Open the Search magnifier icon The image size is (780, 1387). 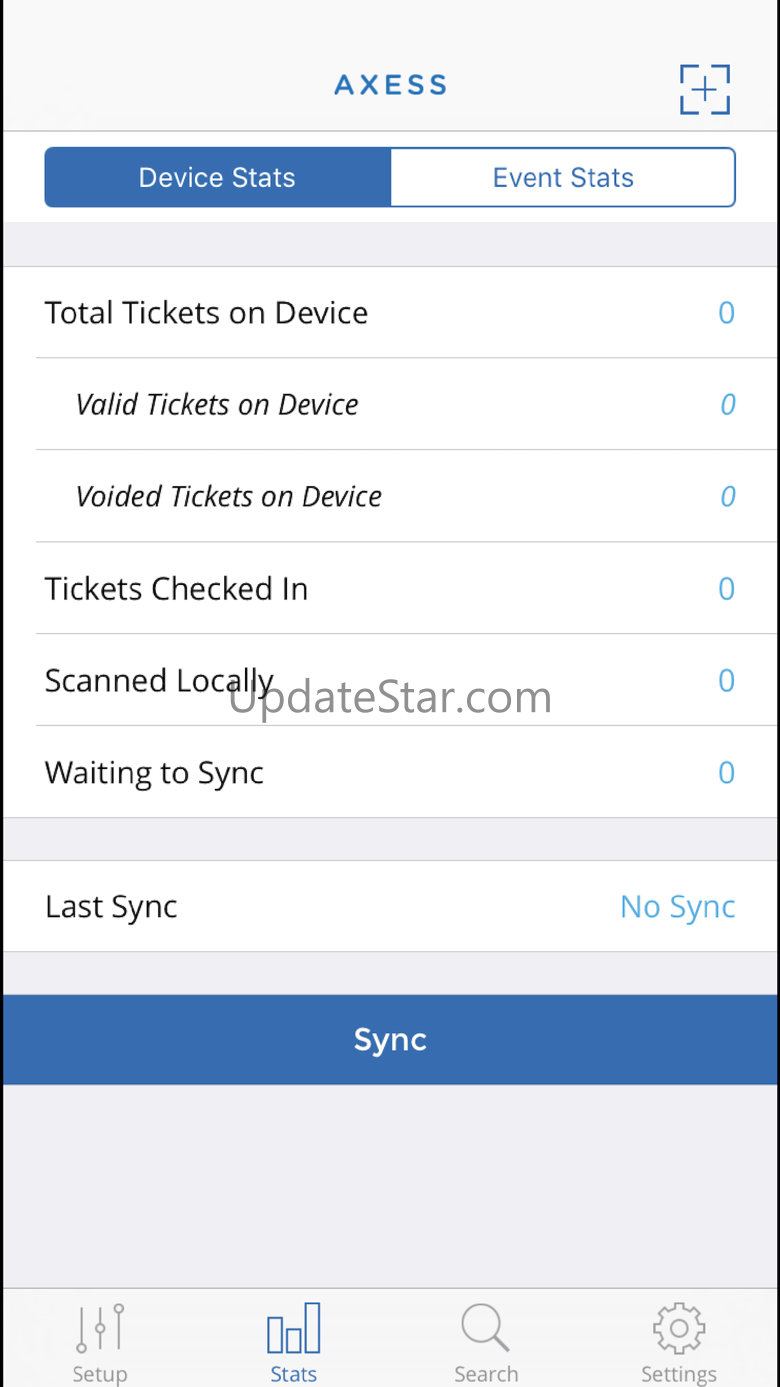pyautogui.click(x=485, y=1328)
